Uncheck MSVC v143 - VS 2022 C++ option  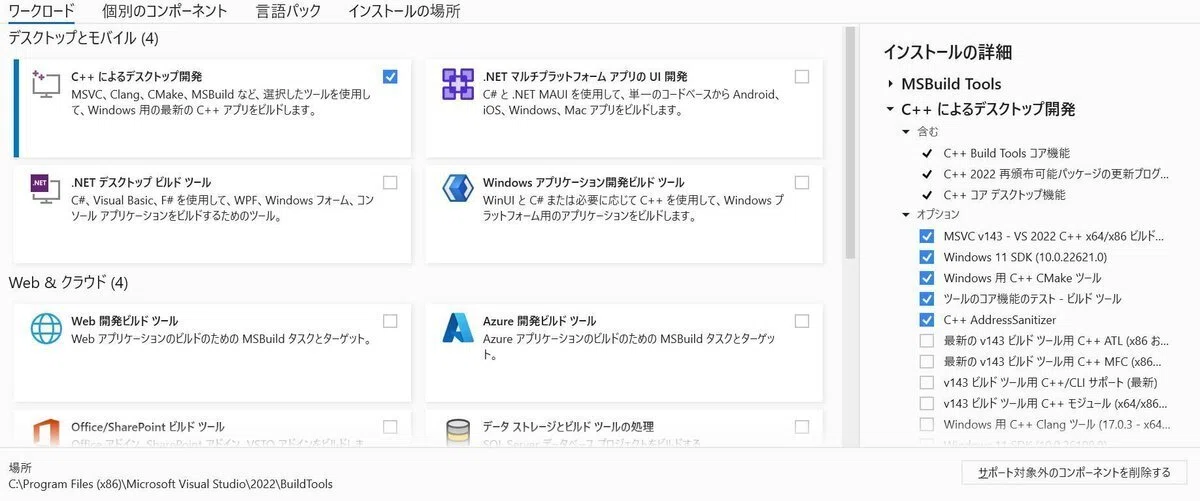tap(926, 236)
